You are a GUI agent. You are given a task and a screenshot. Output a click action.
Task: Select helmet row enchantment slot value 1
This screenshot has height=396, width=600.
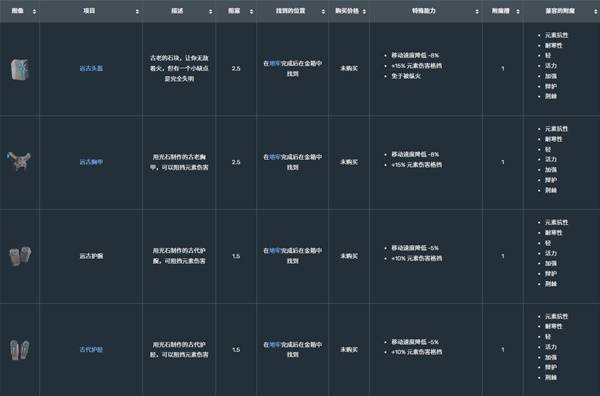pyautogui.click(x=503, y=68)
